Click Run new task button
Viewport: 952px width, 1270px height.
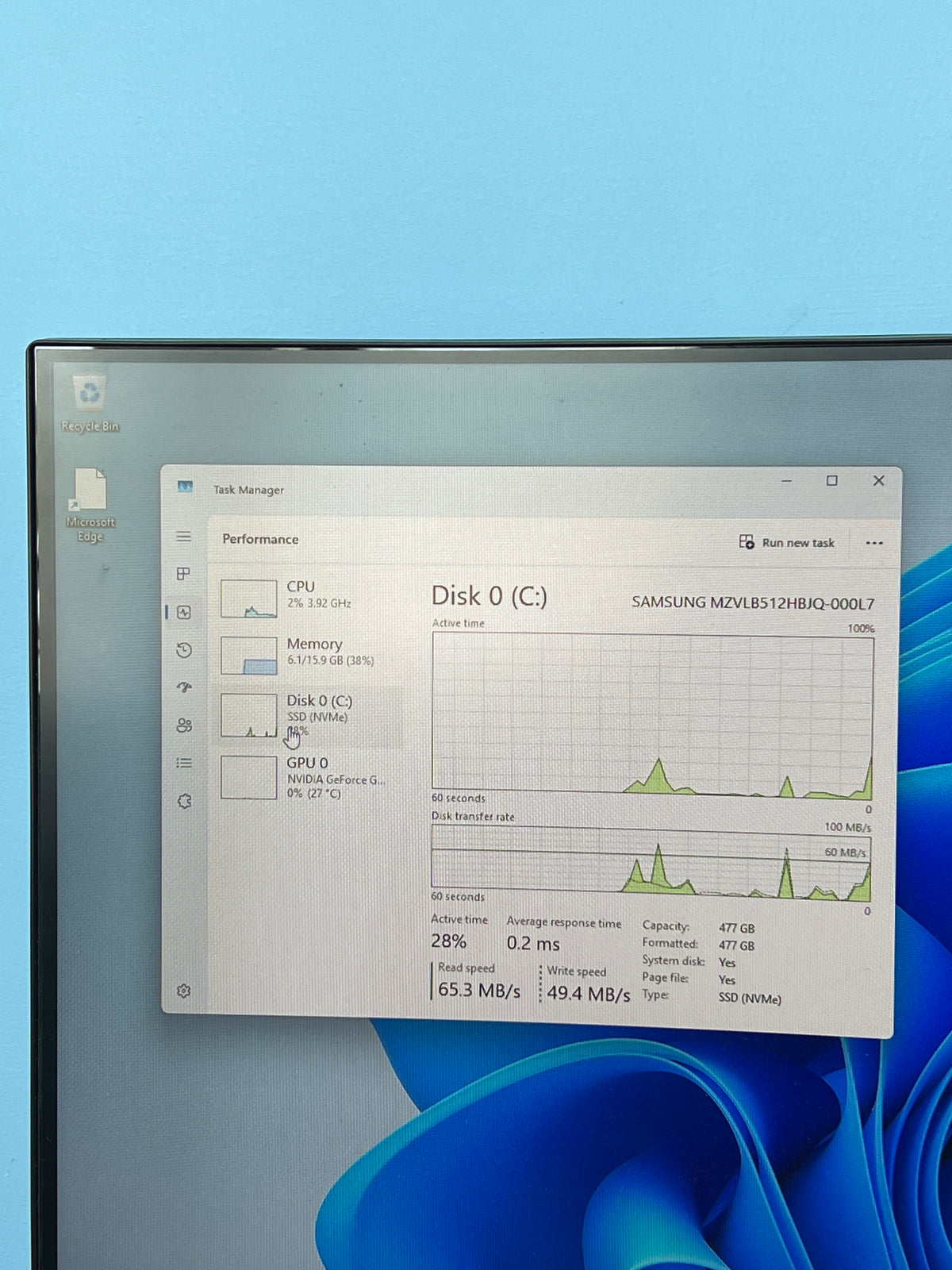[787, 542]
